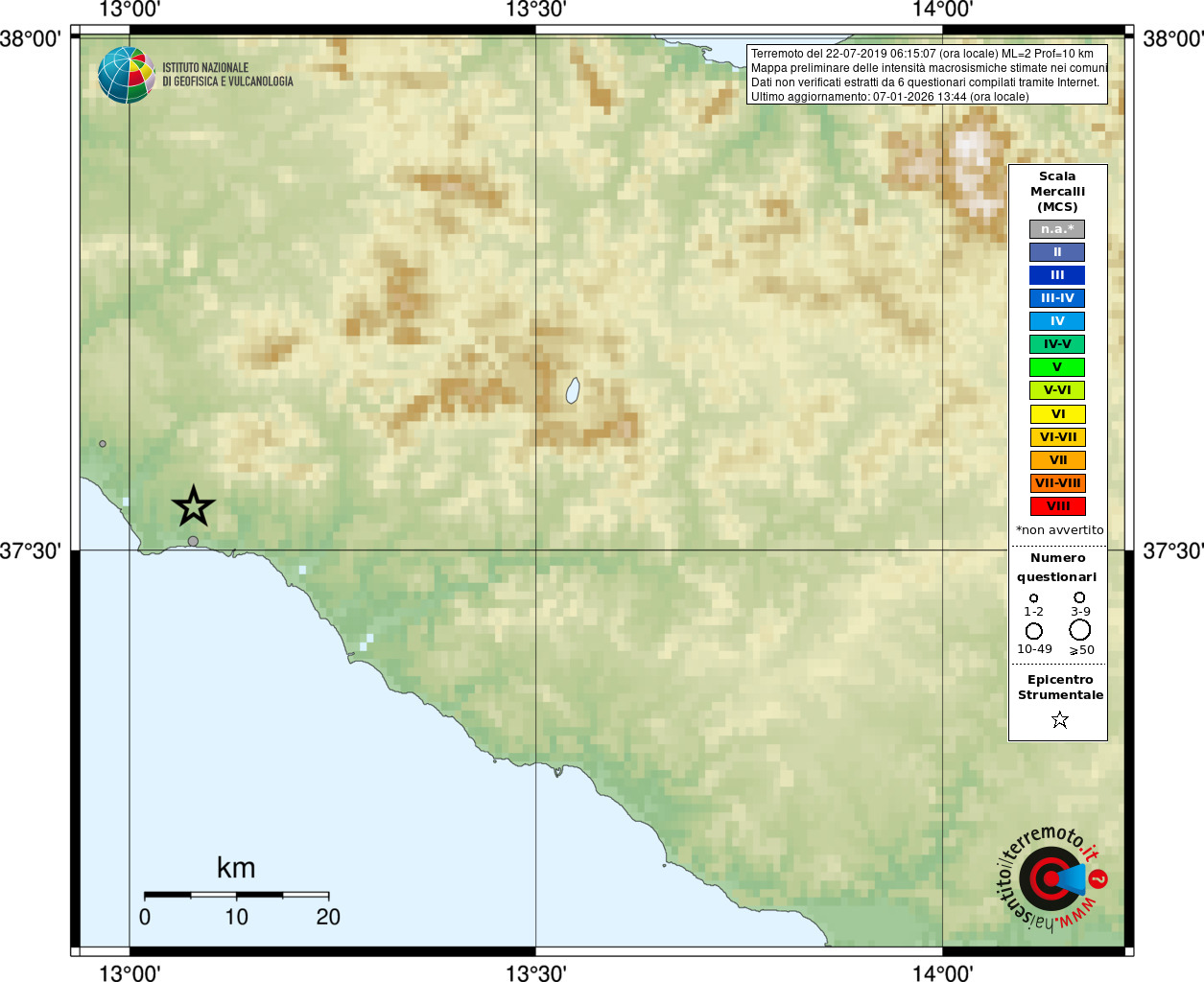The height and width of the screenshot is (982, 1204).
Task: Click the small lake at map center
Action: pyautogui.click(x=573, y=390)
